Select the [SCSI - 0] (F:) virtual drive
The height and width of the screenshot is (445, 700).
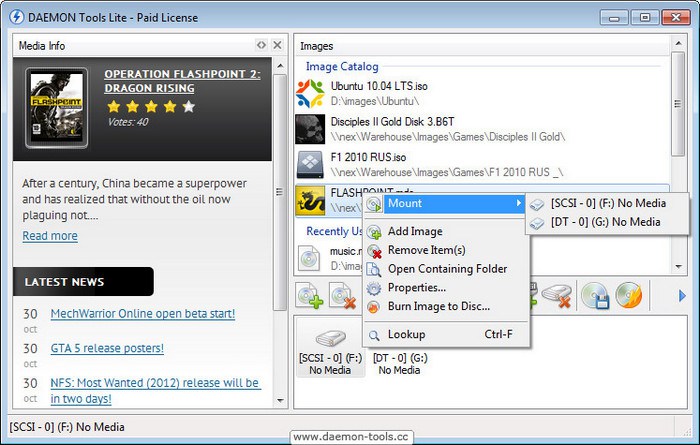click(x=330, y=348)
